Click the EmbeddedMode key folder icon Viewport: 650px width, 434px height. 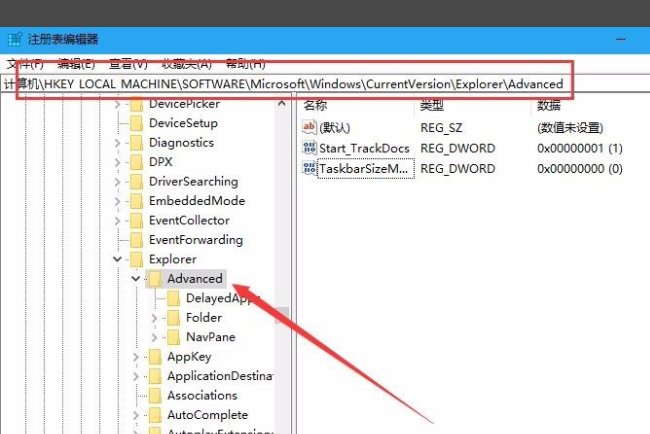coord(136,201)
